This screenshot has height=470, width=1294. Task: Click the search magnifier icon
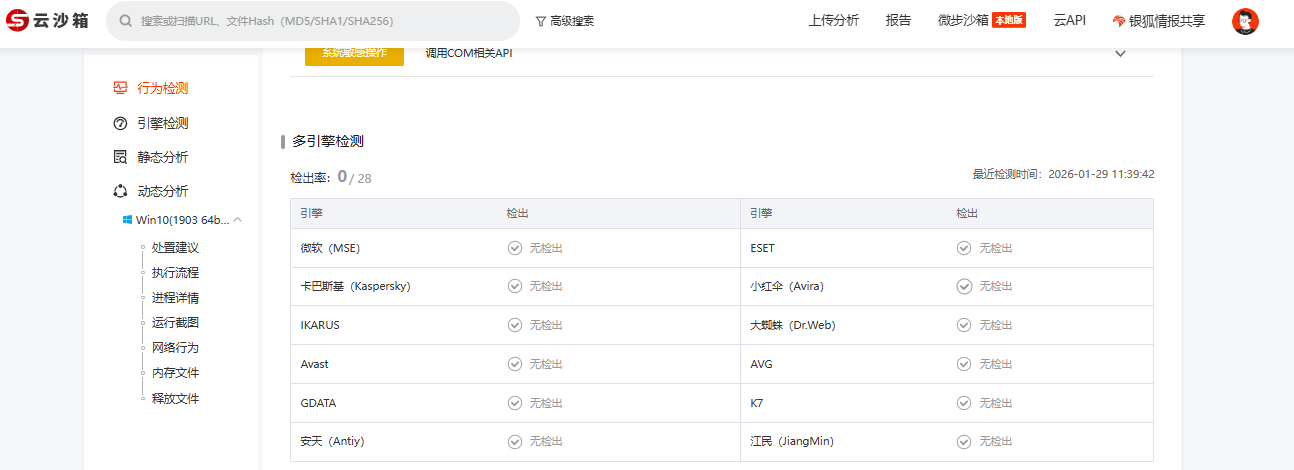pos(126,21)
